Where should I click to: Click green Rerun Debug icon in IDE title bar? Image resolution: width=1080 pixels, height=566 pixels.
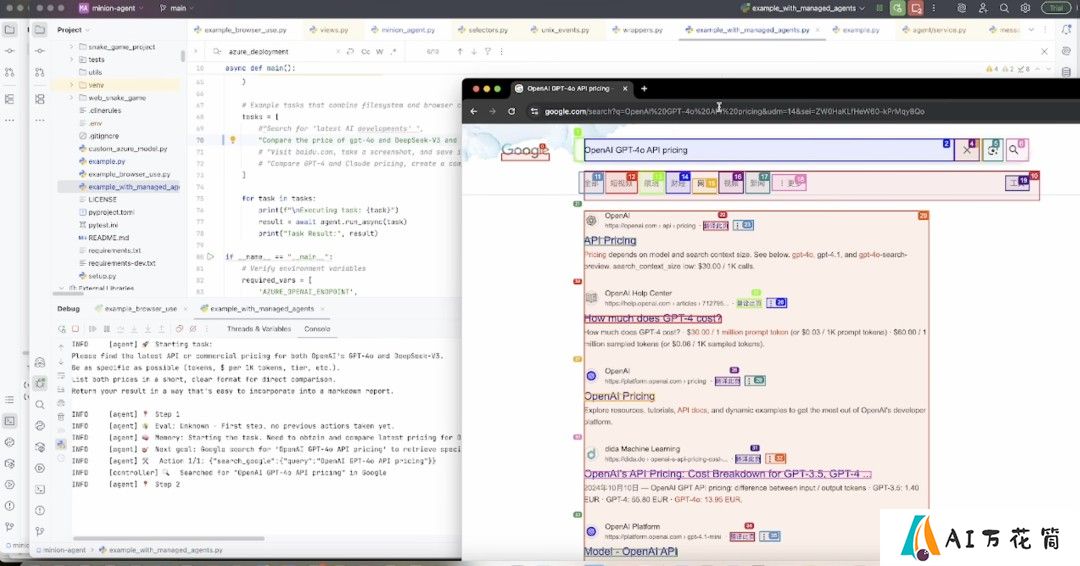pos(897,8)
